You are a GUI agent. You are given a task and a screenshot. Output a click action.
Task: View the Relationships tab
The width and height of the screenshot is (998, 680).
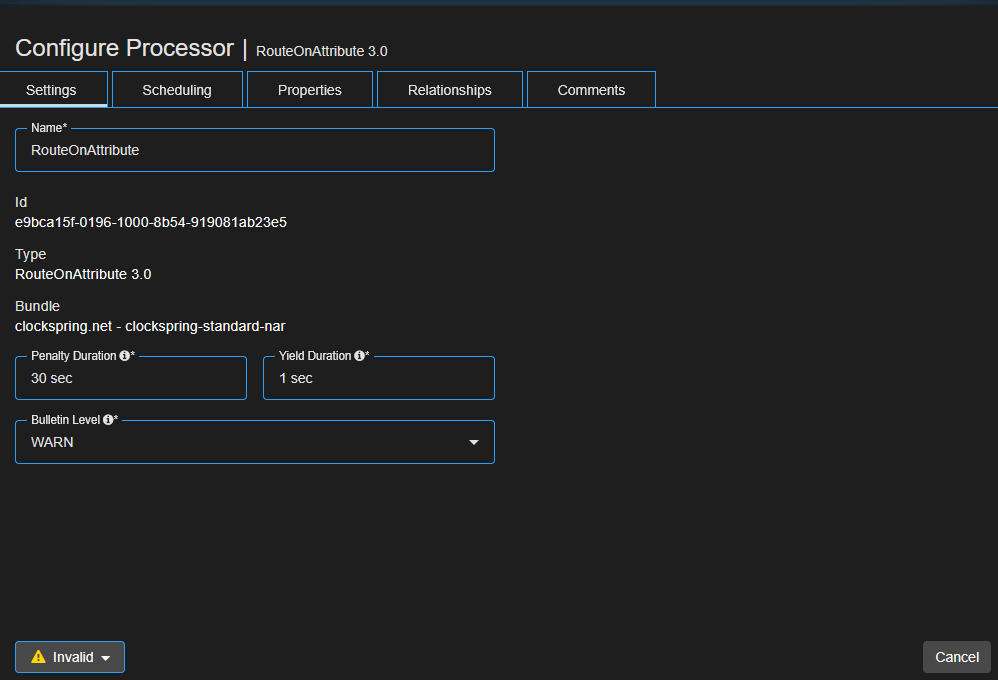tap(449, 89)
